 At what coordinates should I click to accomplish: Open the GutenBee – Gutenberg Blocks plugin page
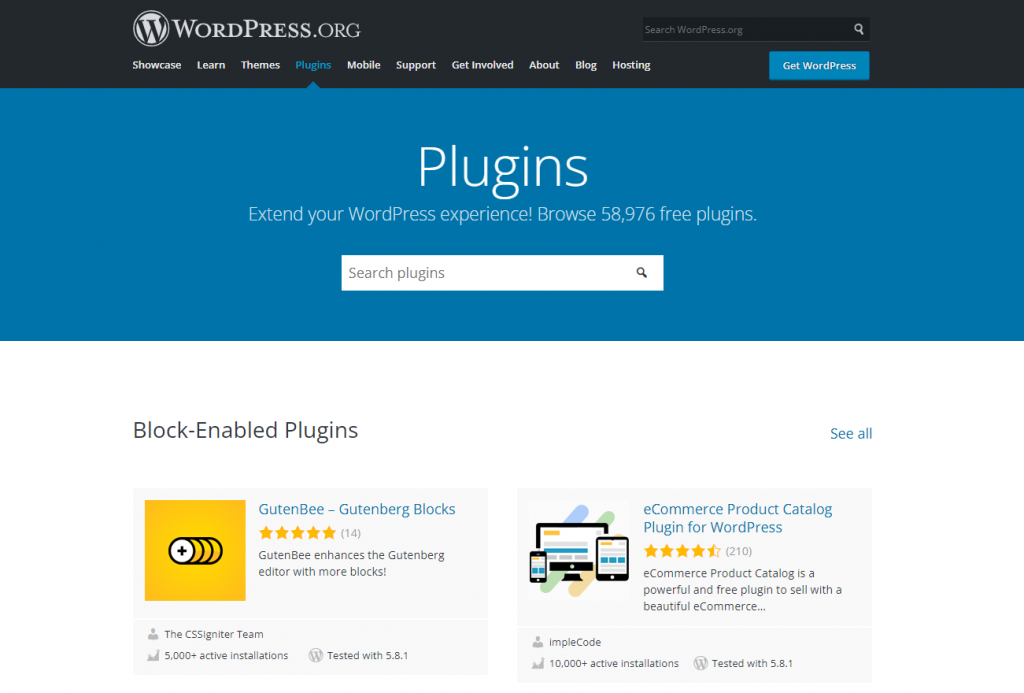pyautogui.click(x=357, y=509)
